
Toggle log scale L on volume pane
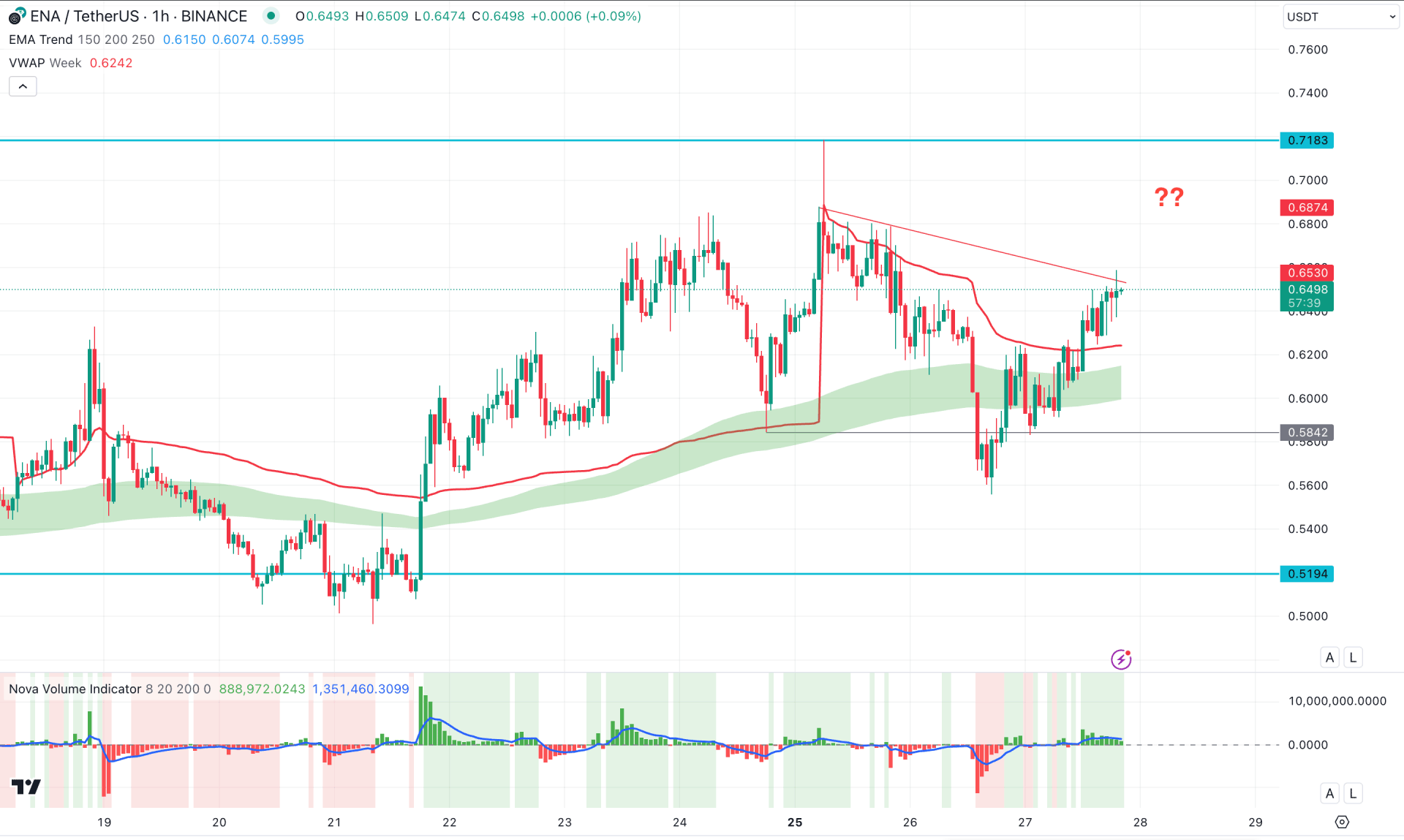[1353, 793]
